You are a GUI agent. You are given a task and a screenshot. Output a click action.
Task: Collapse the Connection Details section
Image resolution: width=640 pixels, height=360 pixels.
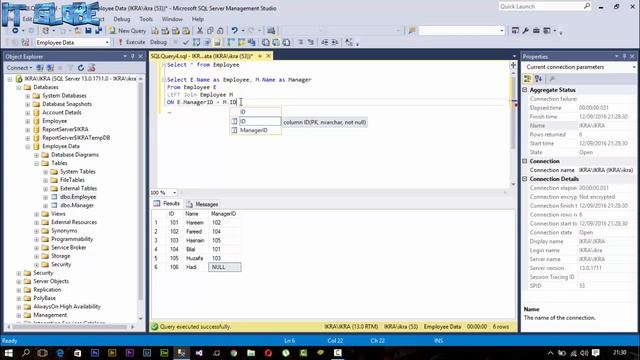tap(525, 179)
